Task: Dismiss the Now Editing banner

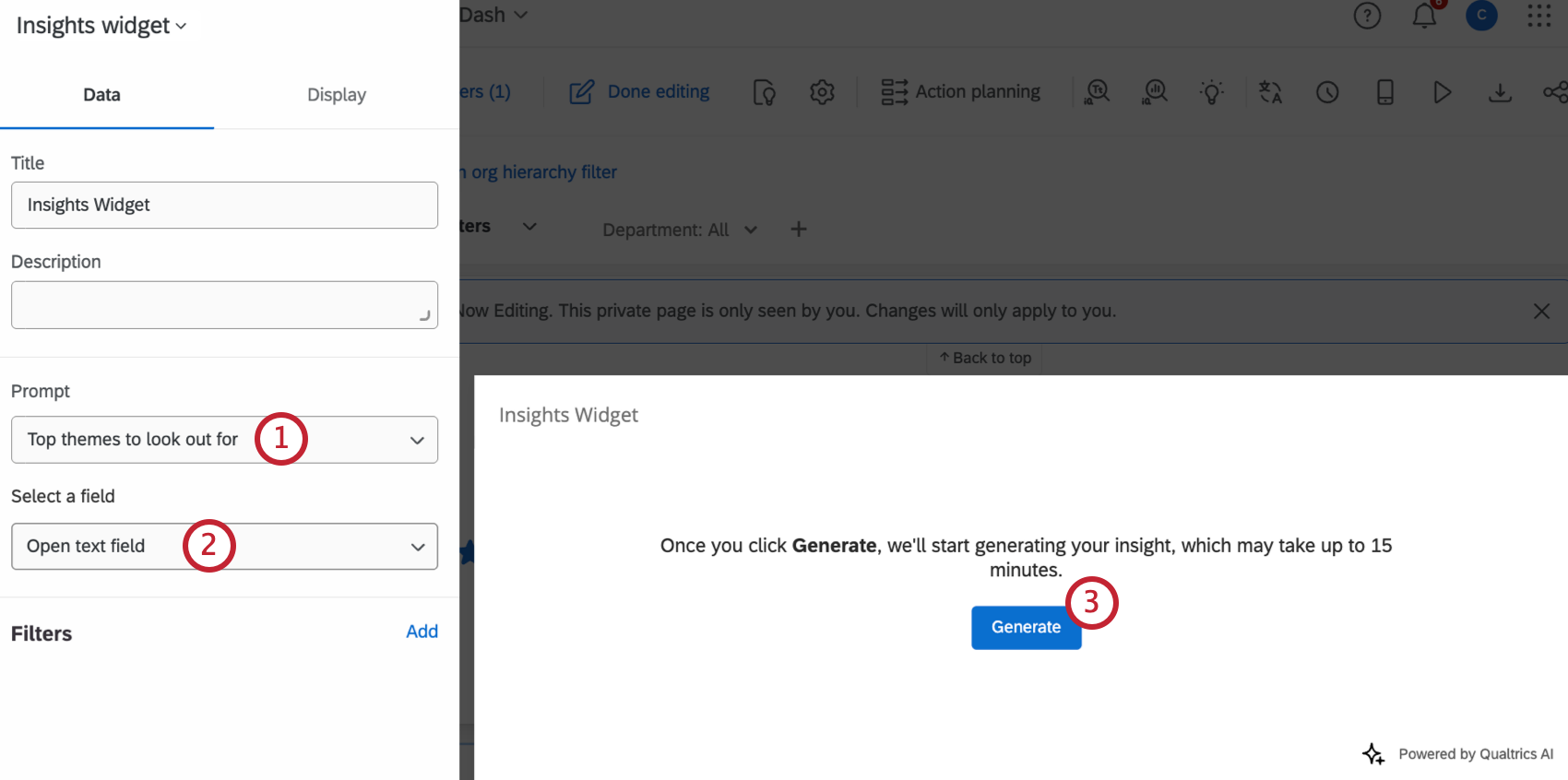Action: coord(1541,312)
